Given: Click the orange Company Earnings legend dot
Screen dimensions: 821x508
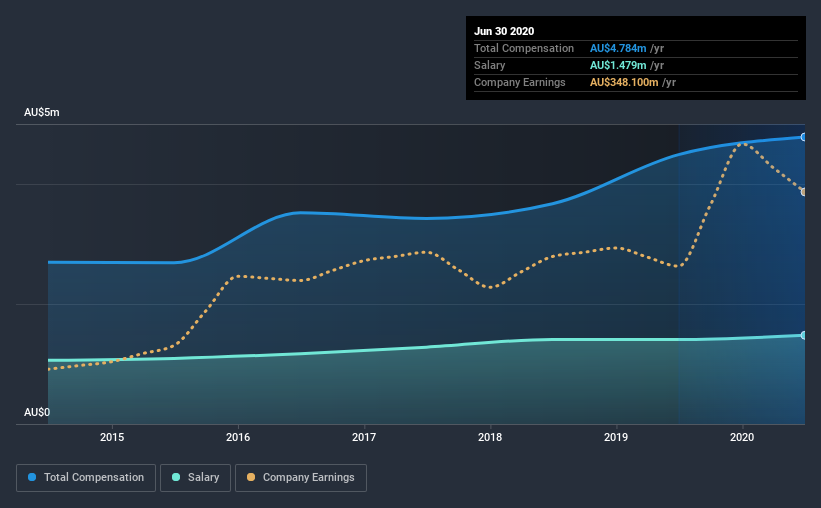Looking at the screenshot, I should [x=251, y=477].
